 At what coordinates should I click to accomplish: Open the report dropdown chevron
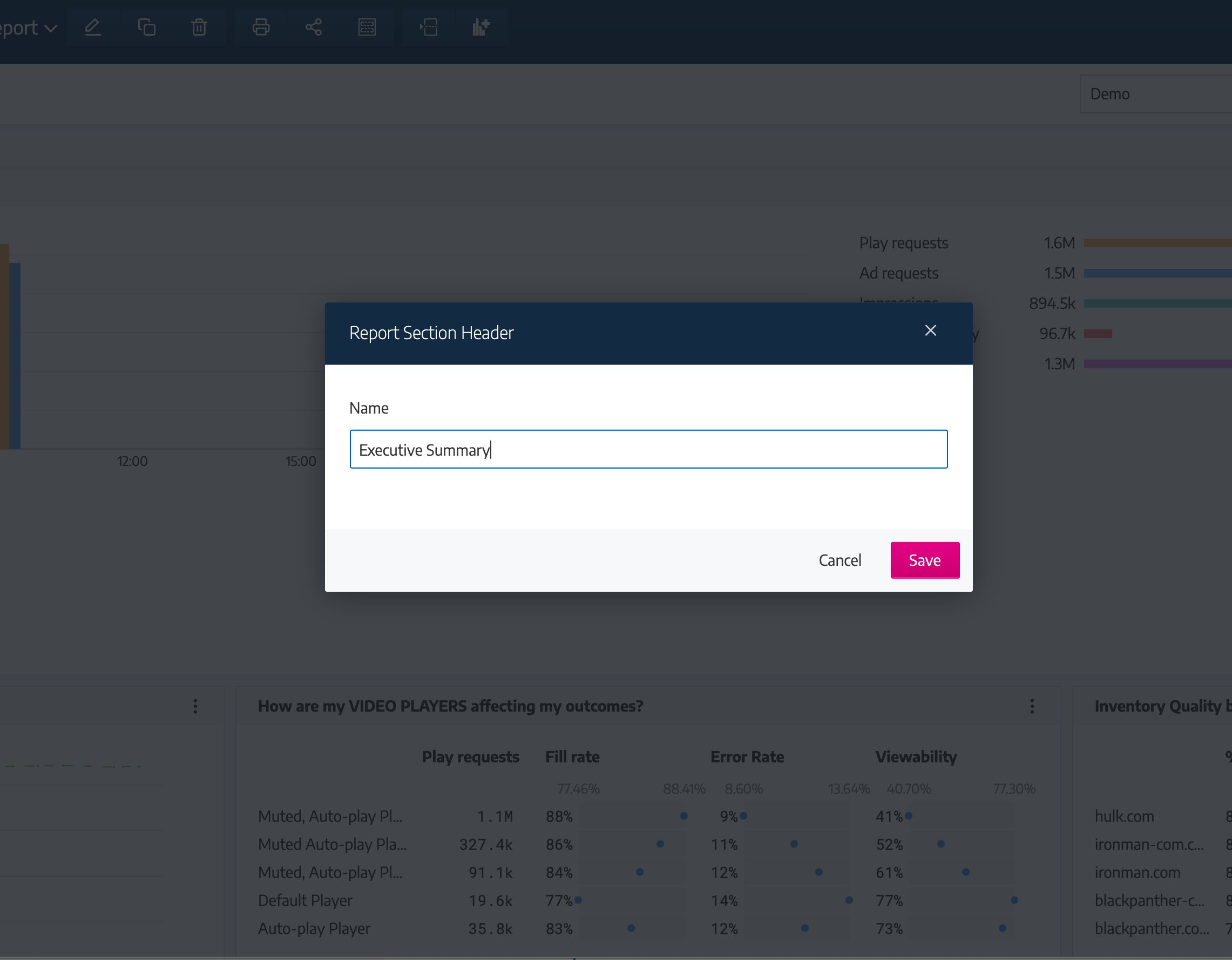coord(51,28)
